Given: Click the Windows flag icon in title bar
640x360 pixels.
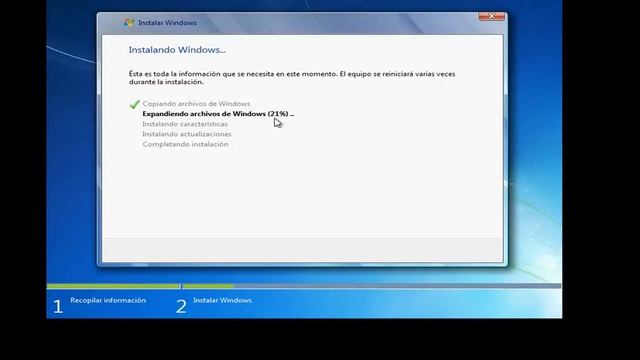Looking at the screenshot, I should pyautogui.click(x=129, y=22).
